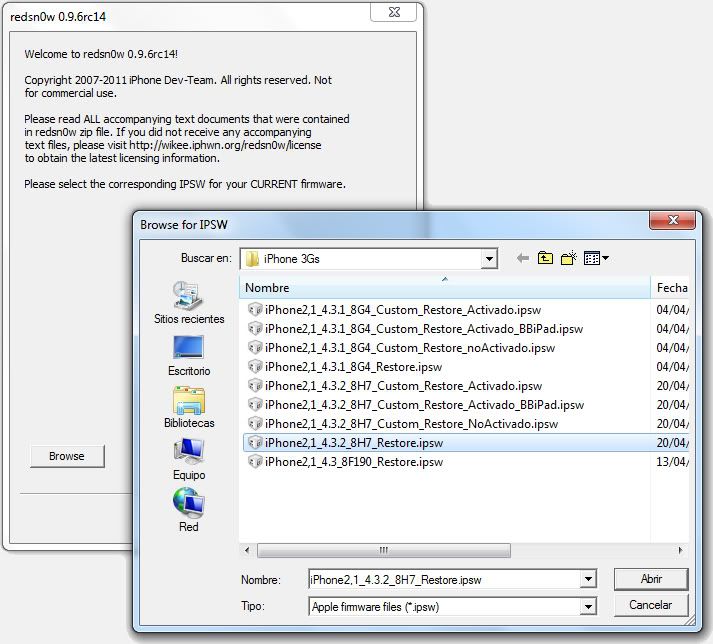Click Browse button in redsn0w window
Viewport: 713px width, 644px height.
click(67, 456)
